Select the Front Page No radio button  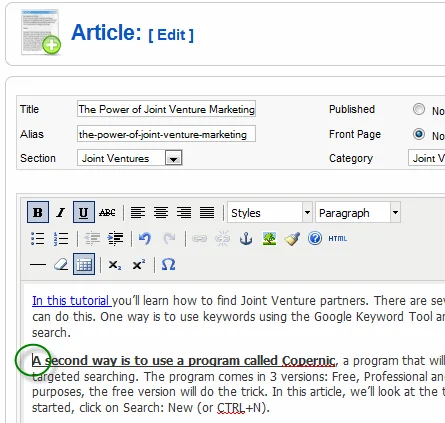click(419, 134)
